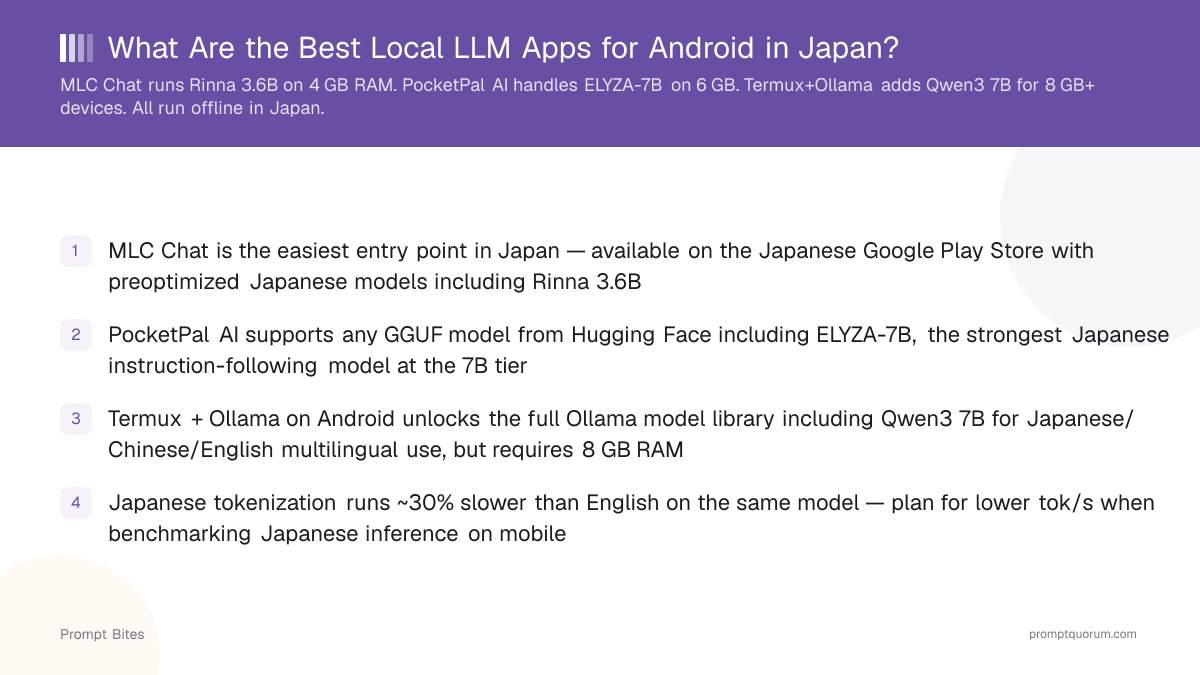Click the point 'Japanese tokenization runs ~30% slower'
The height and width of the screenshot is (675, 1200).
pos(631,518)
